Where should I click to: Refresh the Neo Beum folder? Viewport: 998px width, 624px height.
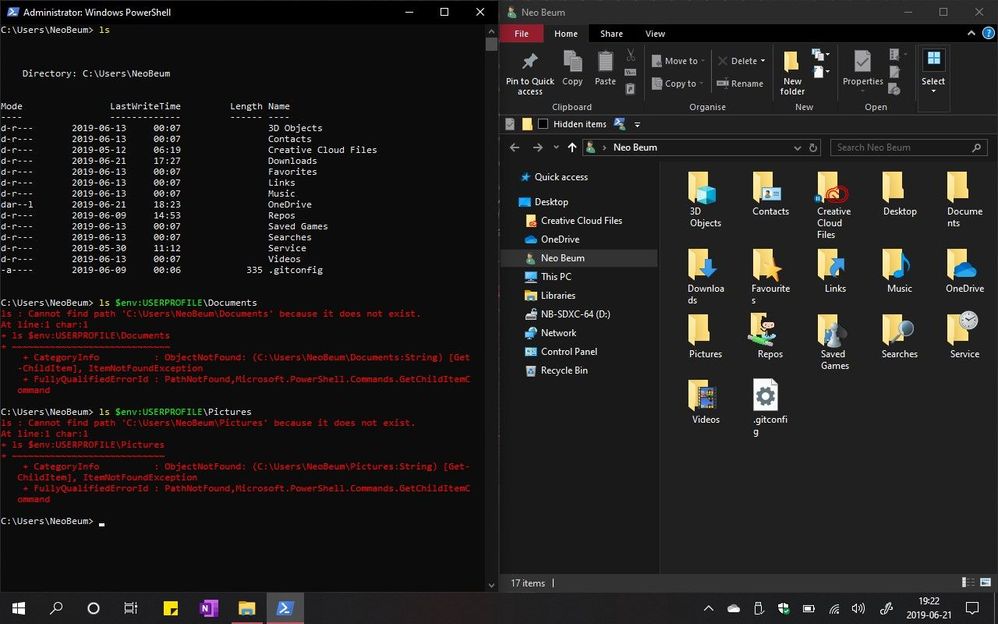point(813,148)
